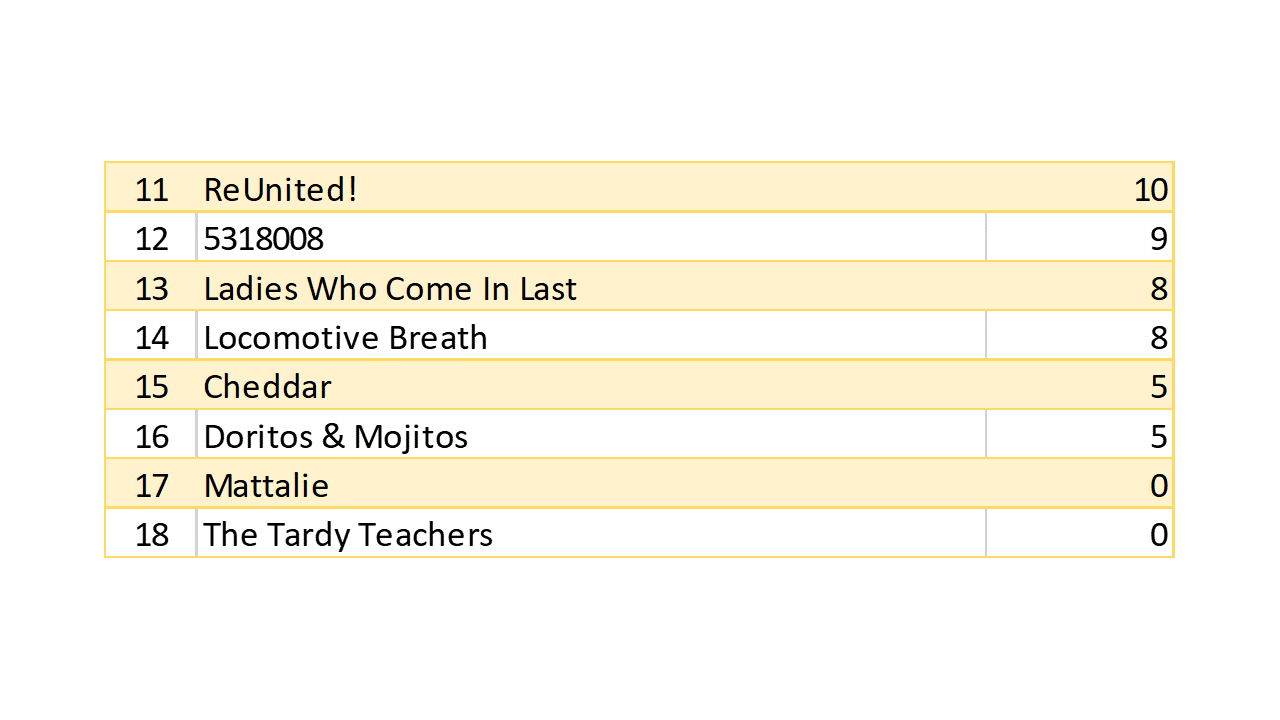Viewport: 1280px width, 720px height.
Task: Click the score 9 for 5318008
Action: point(1158,238)
